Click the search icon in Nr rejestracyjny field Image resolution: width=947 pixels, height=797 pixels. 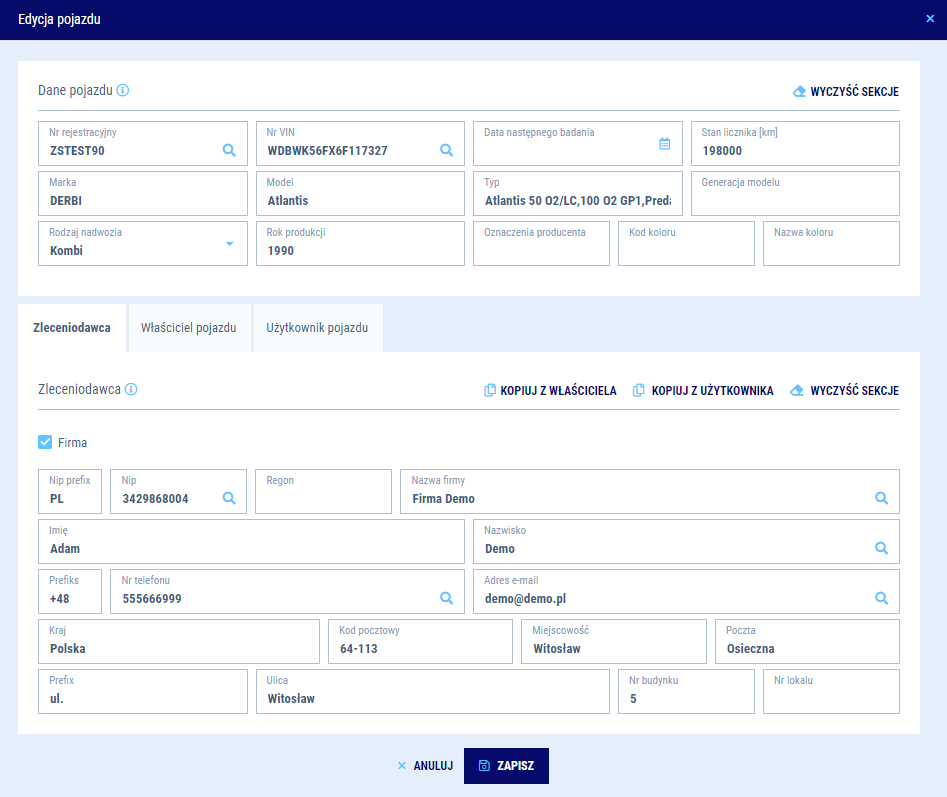(229, 150)
